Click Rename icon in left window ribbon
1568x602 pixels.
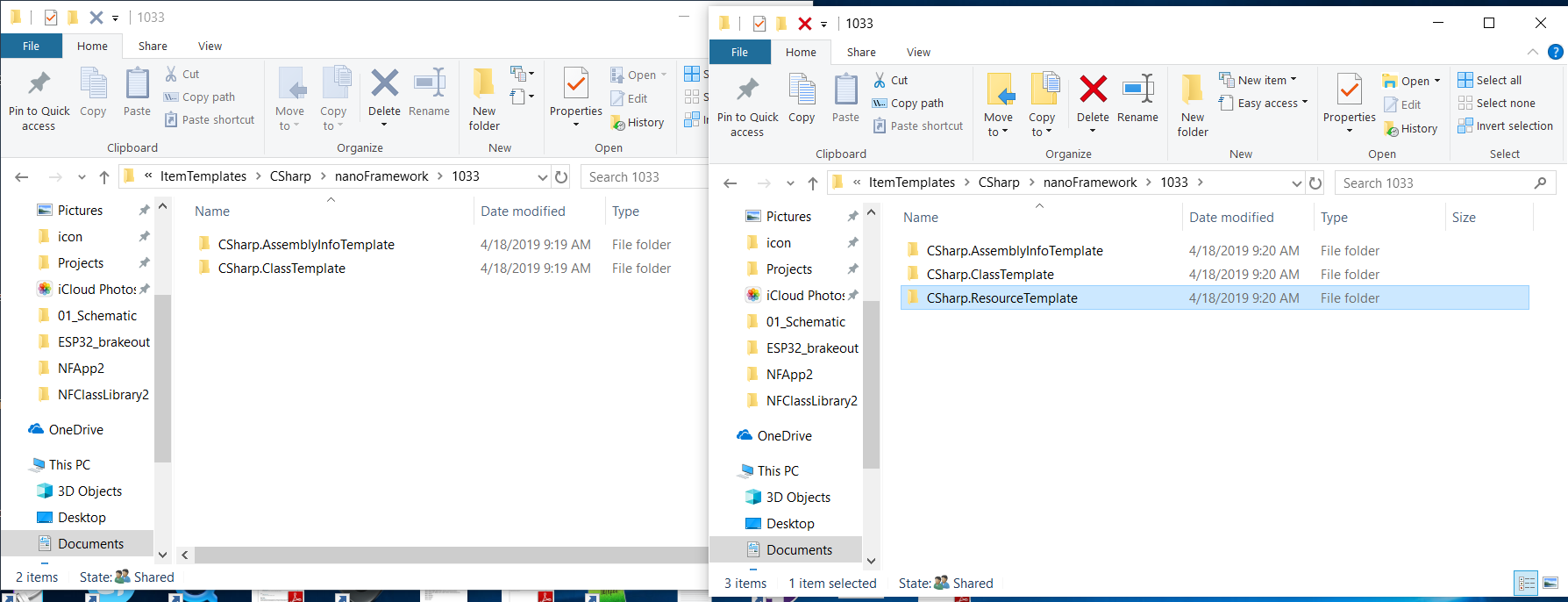430,83
